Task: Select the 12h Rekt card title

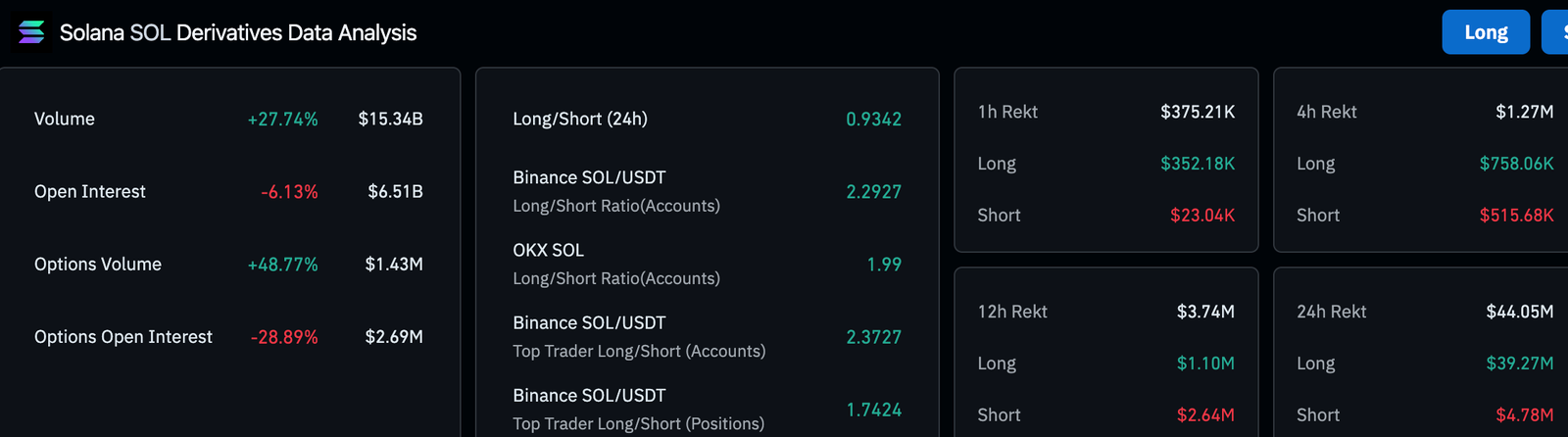Action: click(x=1012, y=312)
